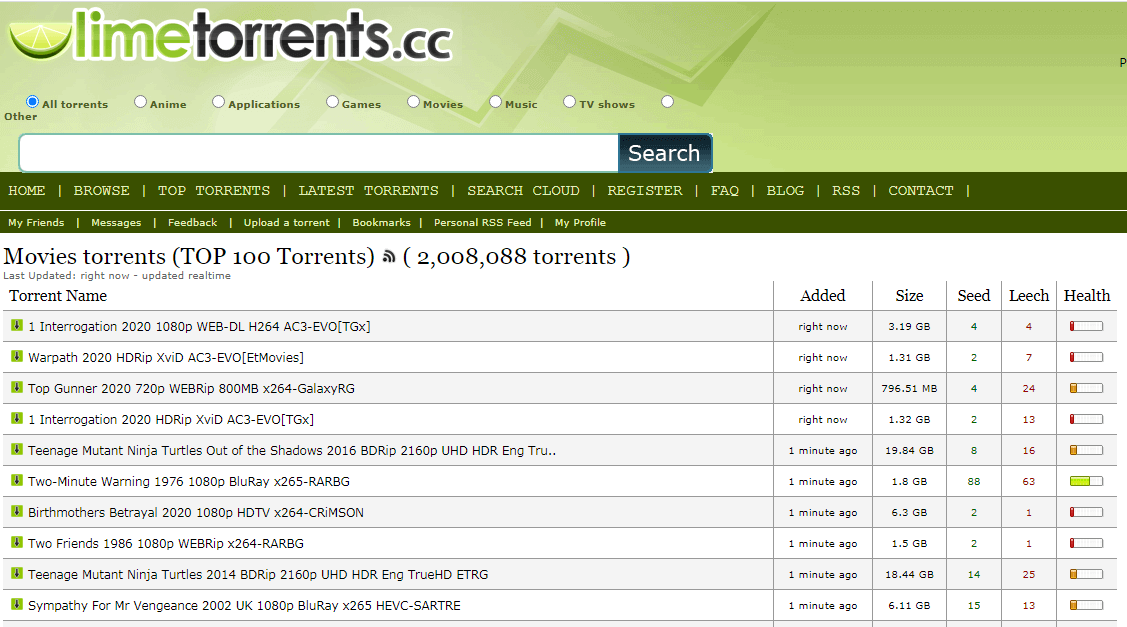Download icon for 1 Interrogation 2020 HDRip XviD
Image resolution: width=1127 pixels, height=627 pixels.
[x=17, y=418]
